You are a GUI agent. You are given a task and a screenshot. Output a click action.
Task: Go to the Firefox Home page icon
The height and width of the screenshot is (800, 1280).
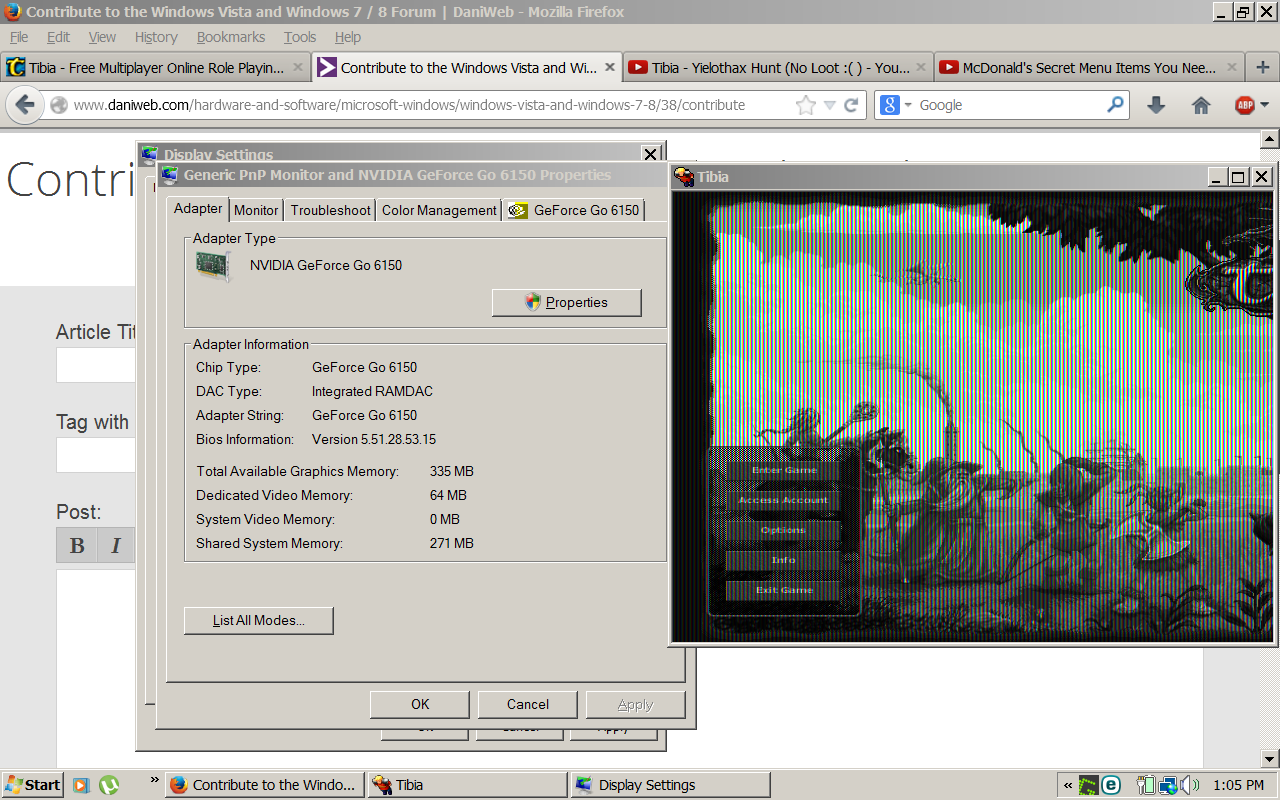(x=1201, y=105)
